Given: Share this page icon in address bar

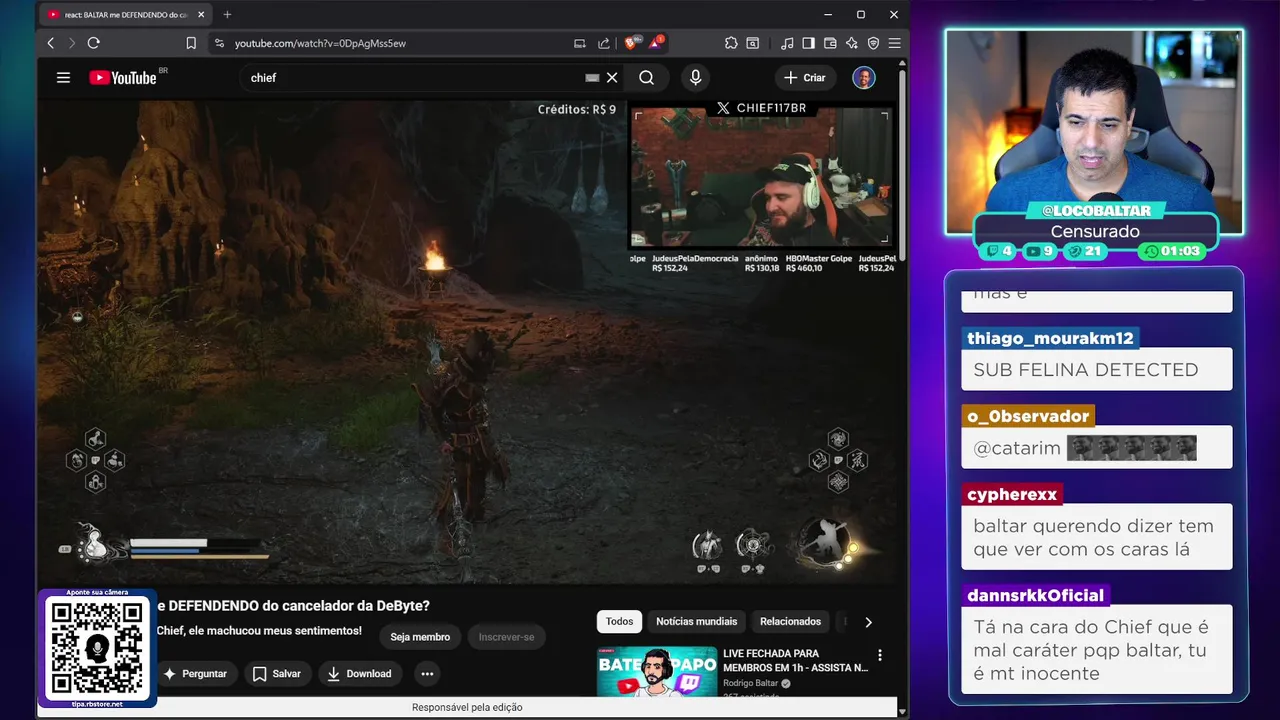Looking at the screenshot, I should [x=604, y=43].
